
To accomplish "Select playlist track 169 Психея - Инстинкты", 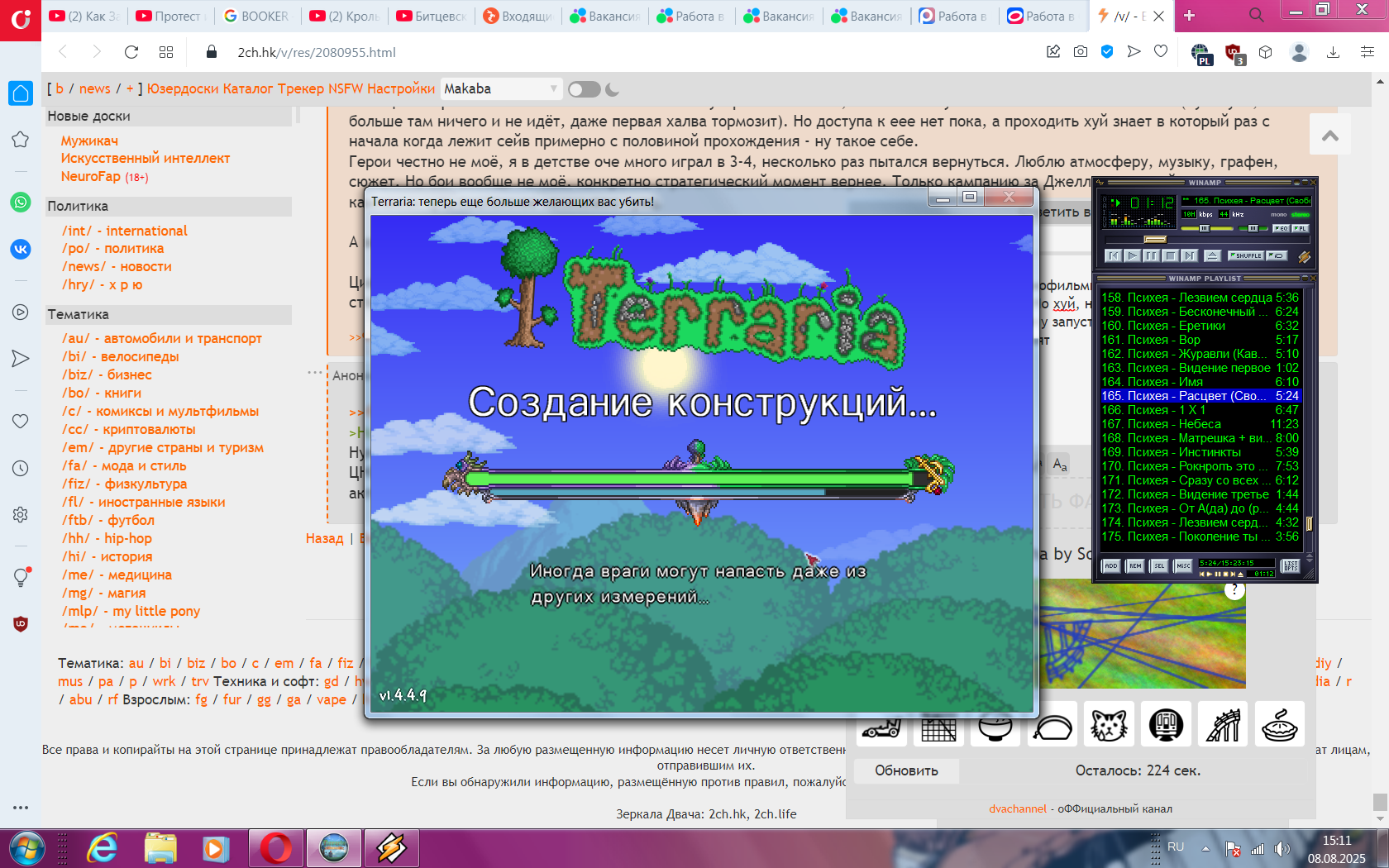I will pos(1200,452).
